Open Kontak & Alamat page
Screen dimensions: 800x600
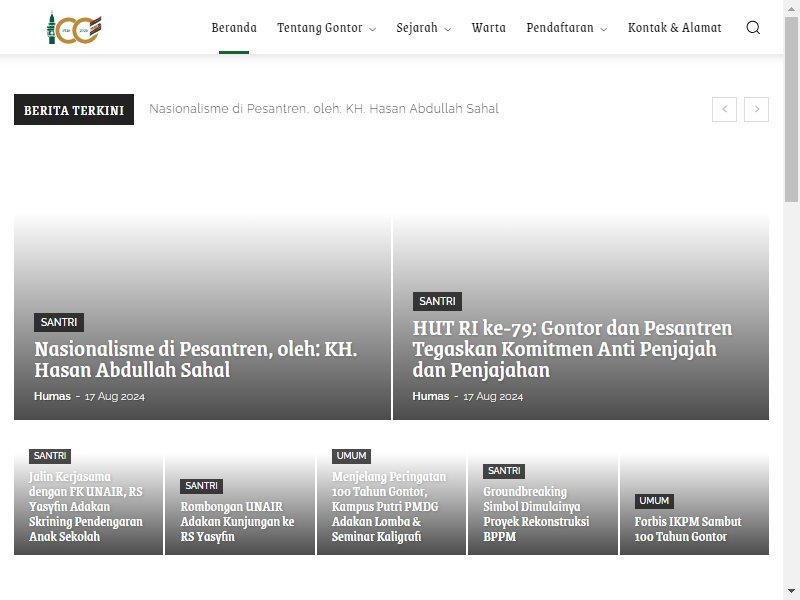pos(674,28)
